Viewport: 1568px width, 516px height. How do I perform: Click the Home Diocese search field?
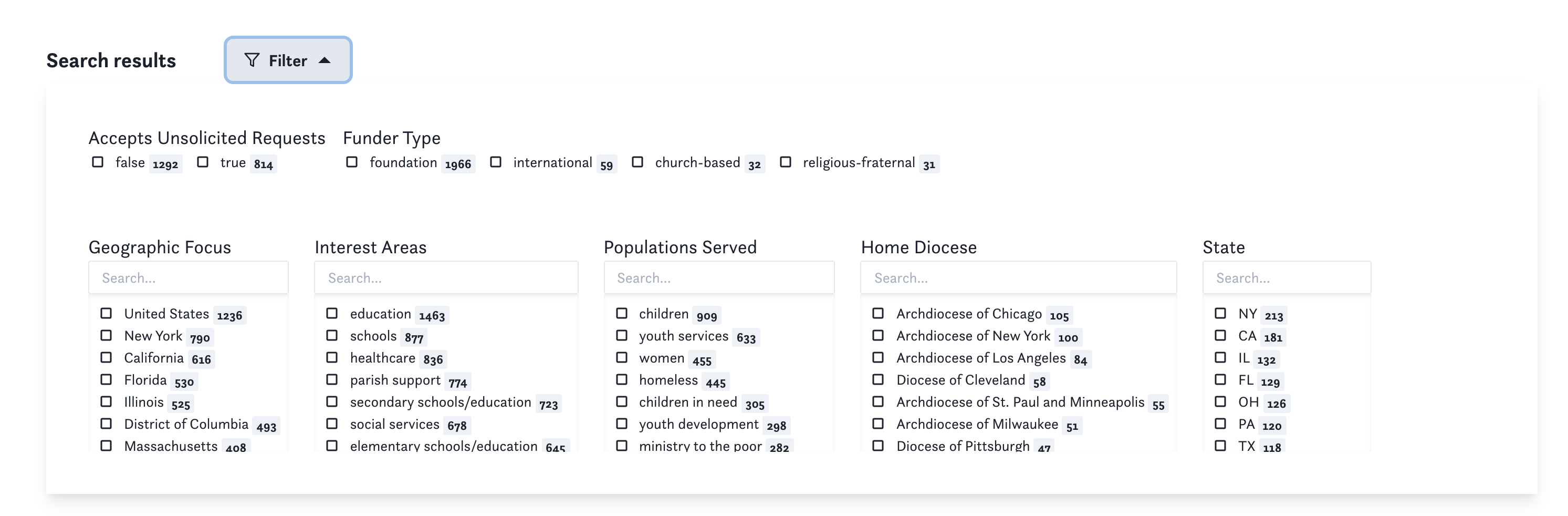[1018, 277]
